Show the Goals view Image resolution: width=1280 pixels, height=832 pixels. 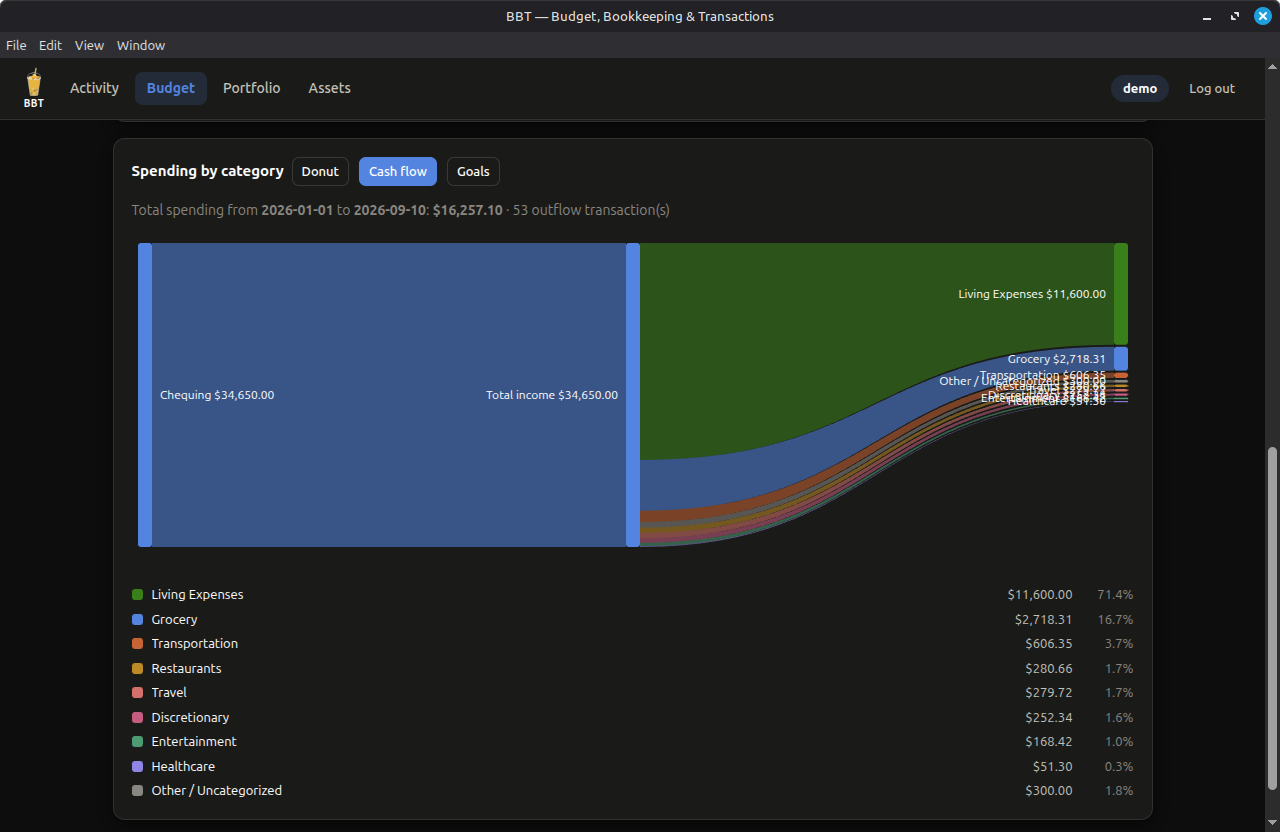pyautogui.click(x=473, y=171)
